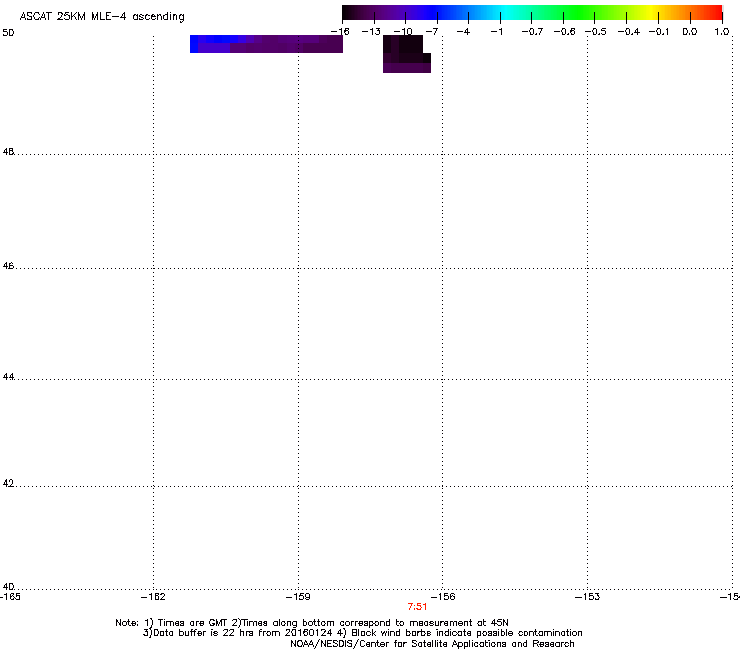The height and width of the screenshot is (650, 740).
Task: Click latitude label 48
Action: pyautogui.click(x=8, y=152)
